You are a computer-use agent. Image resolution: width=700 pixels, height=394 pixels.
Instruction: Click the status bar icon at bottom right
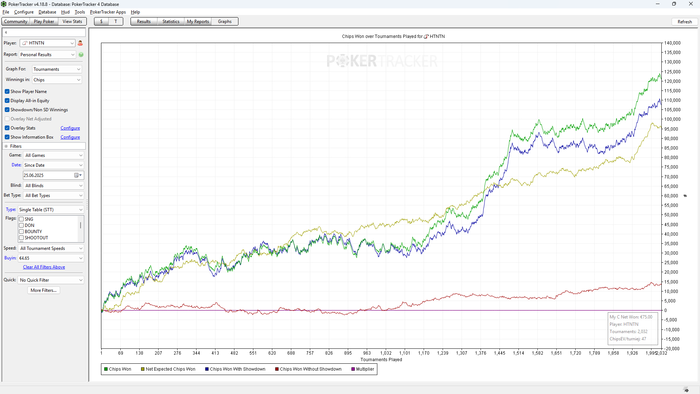pos(686,390)
